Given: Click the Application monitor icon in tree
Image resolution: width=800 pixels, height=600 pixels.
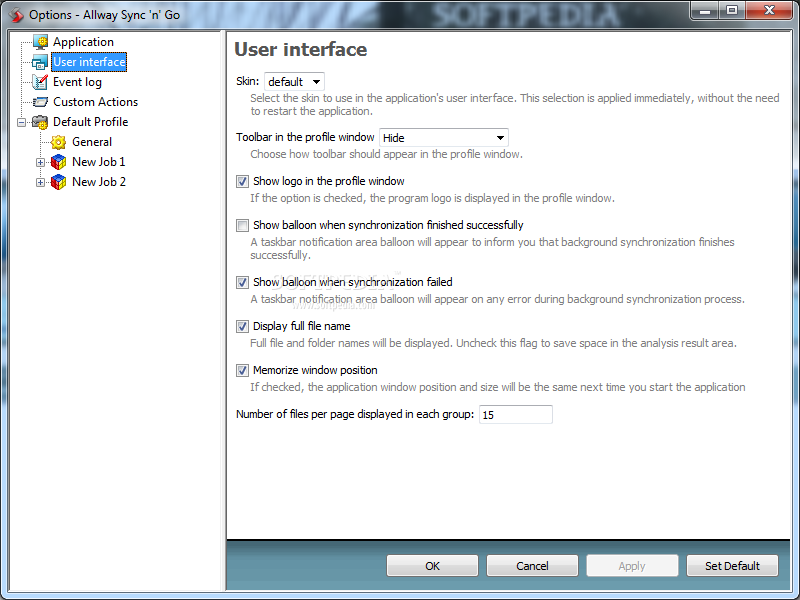Looking at the screenshot, I should coord(40,42).
